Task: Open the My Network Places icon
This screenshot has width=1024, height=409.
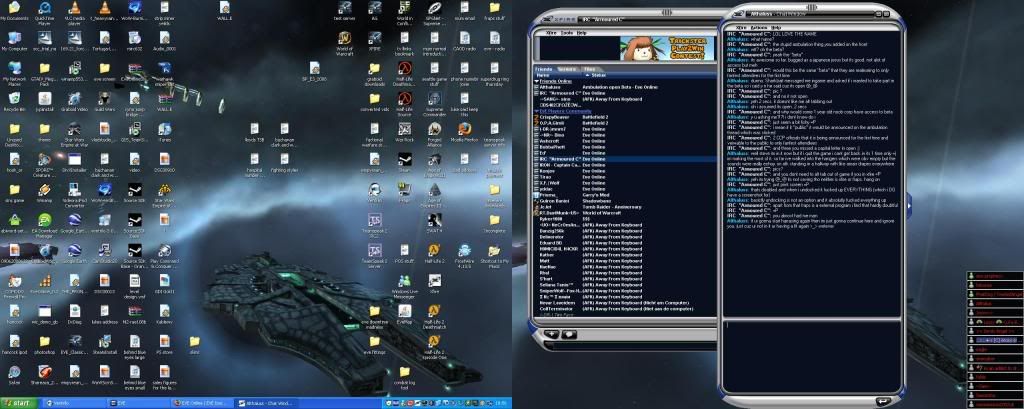Action: 14,72
